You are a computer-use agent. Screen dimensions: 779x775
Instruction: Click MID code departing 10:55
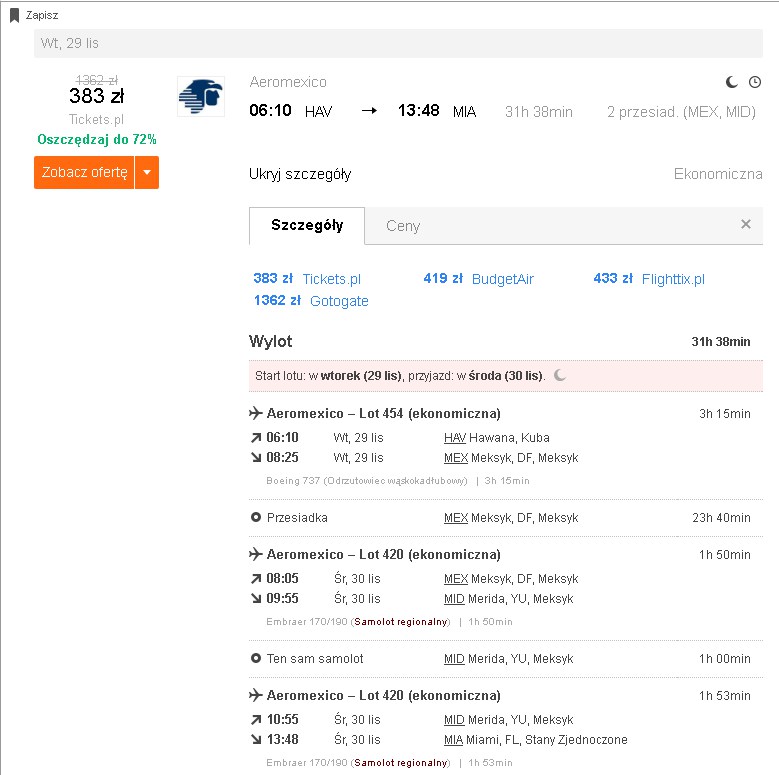(454, 720)
